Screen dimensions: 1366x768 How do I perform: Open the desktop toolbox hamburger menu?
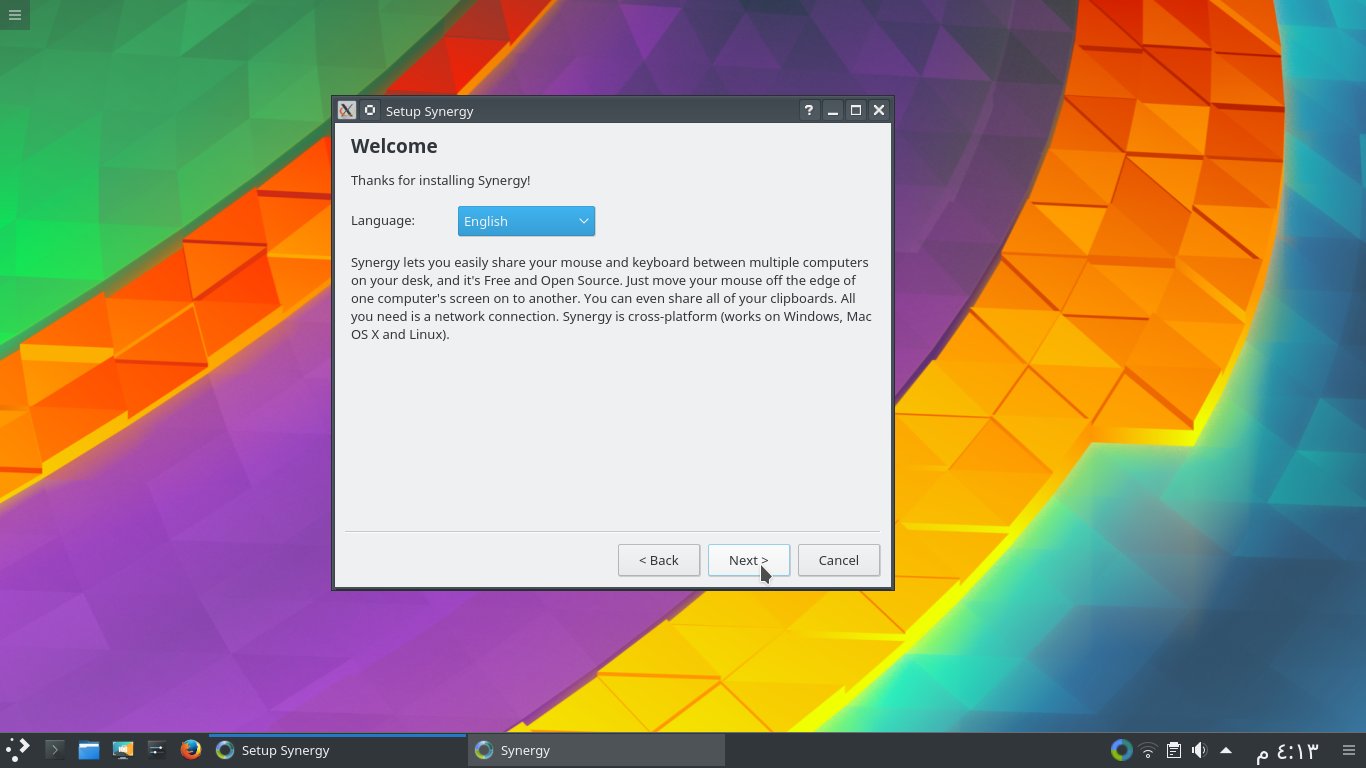(x=14, y=14)
